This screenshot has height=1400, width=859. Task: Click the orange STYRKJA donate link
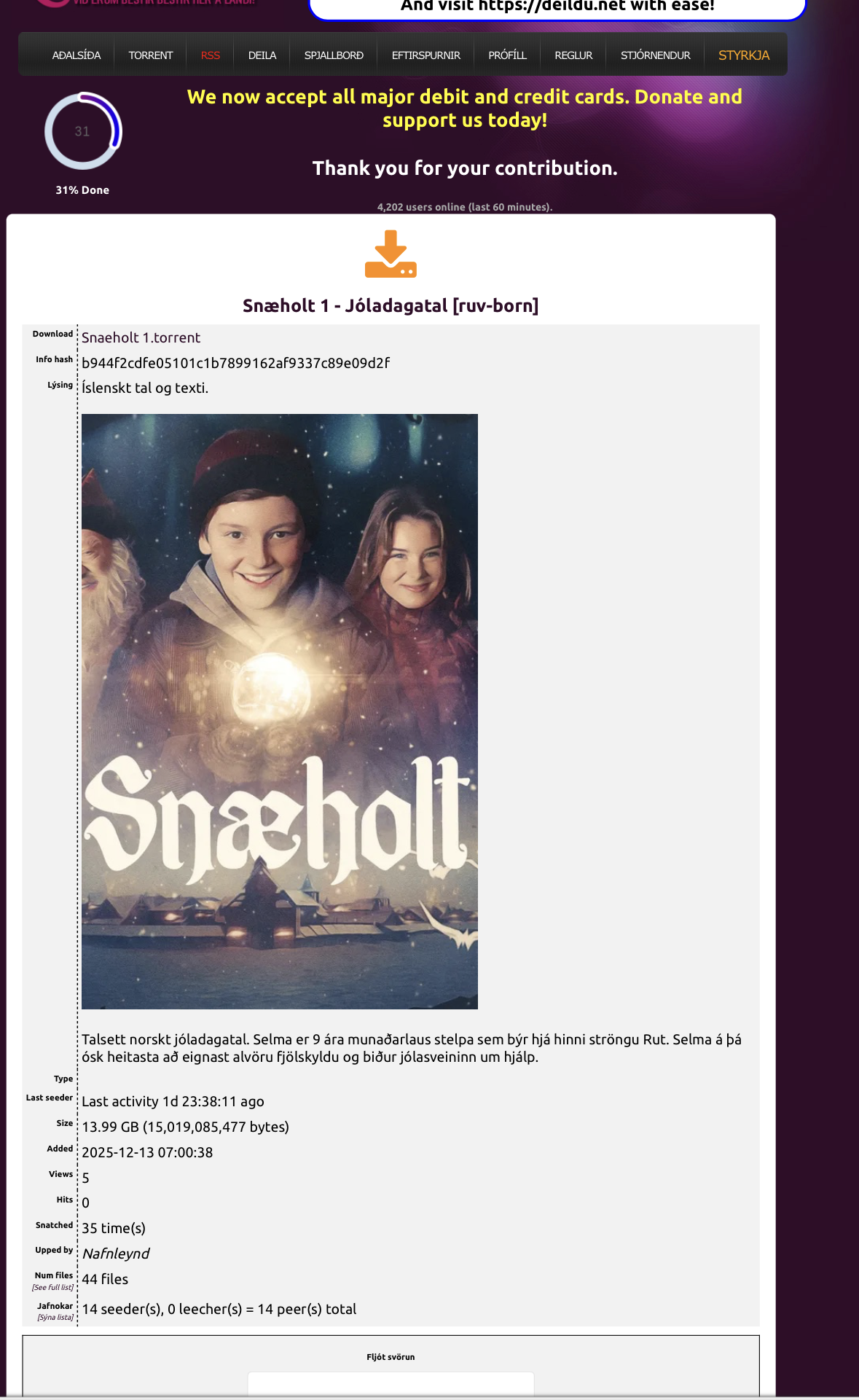click(744, 55)
